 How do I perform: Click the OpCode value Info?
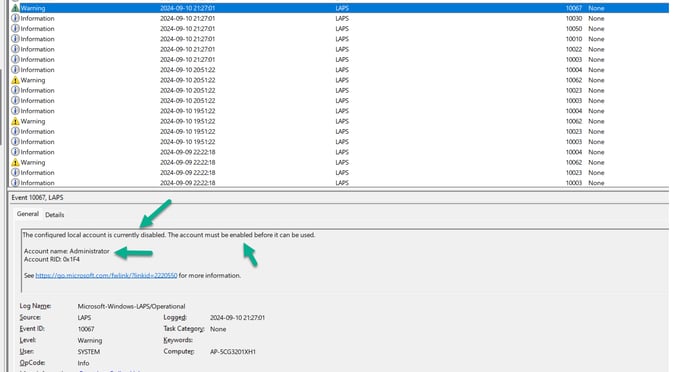(84, 363)
